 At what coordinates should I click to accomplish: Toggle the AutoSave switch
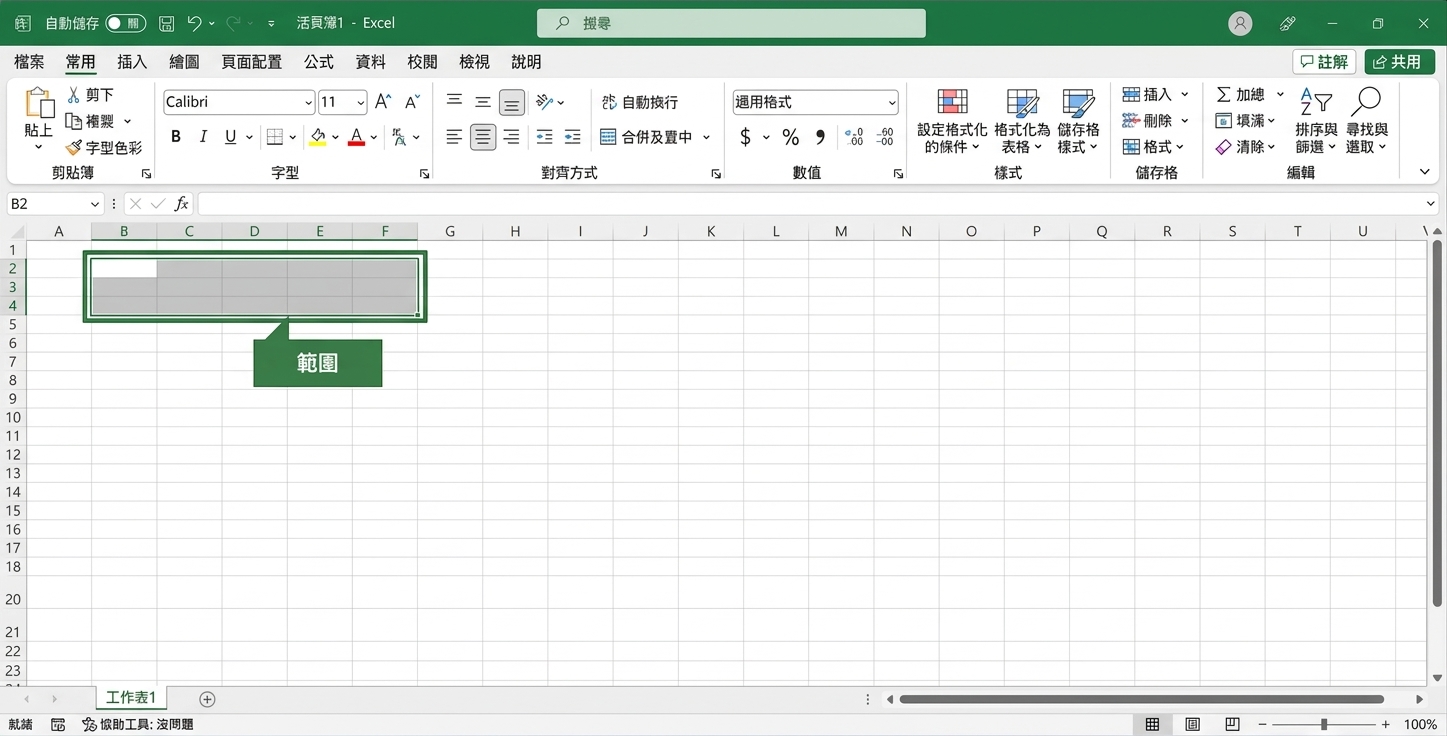(x=126, y=23)
